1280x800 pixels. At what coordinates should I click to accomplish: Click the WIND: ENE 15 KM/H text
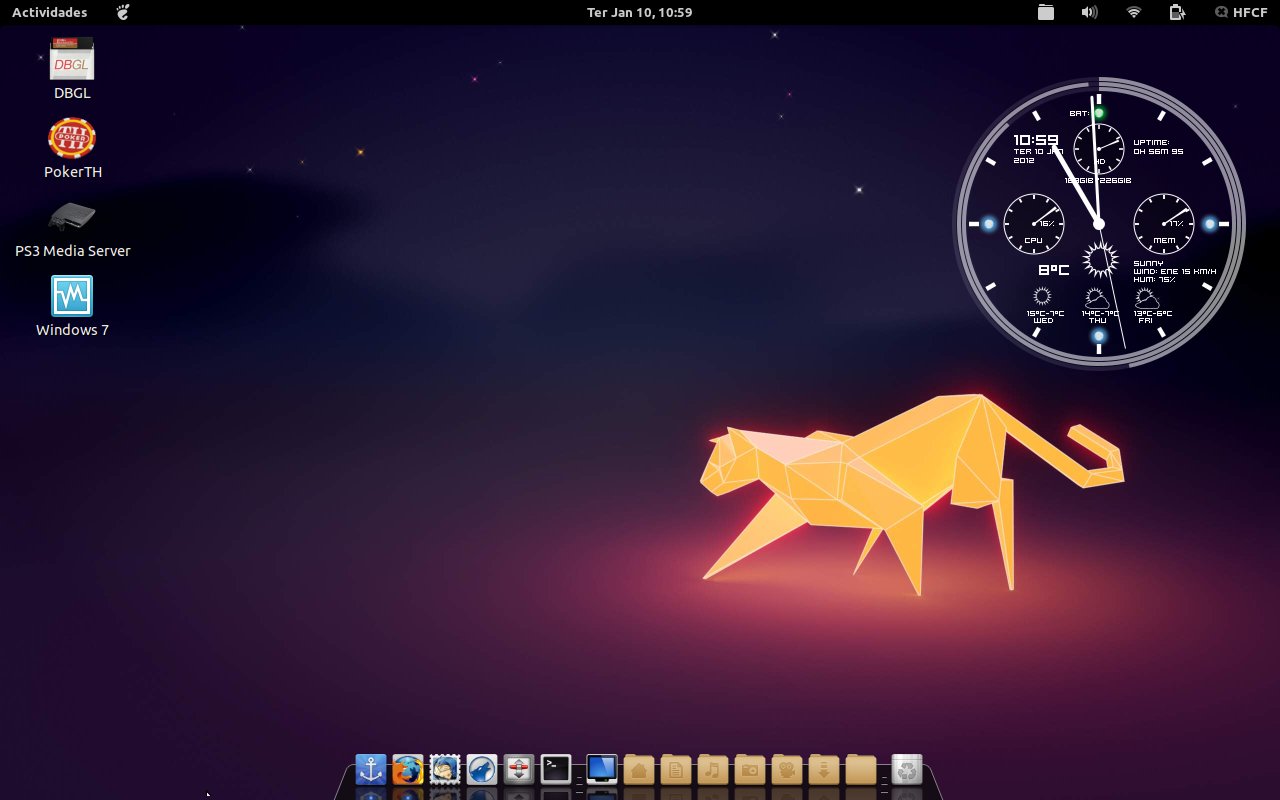pos(1175,271)
